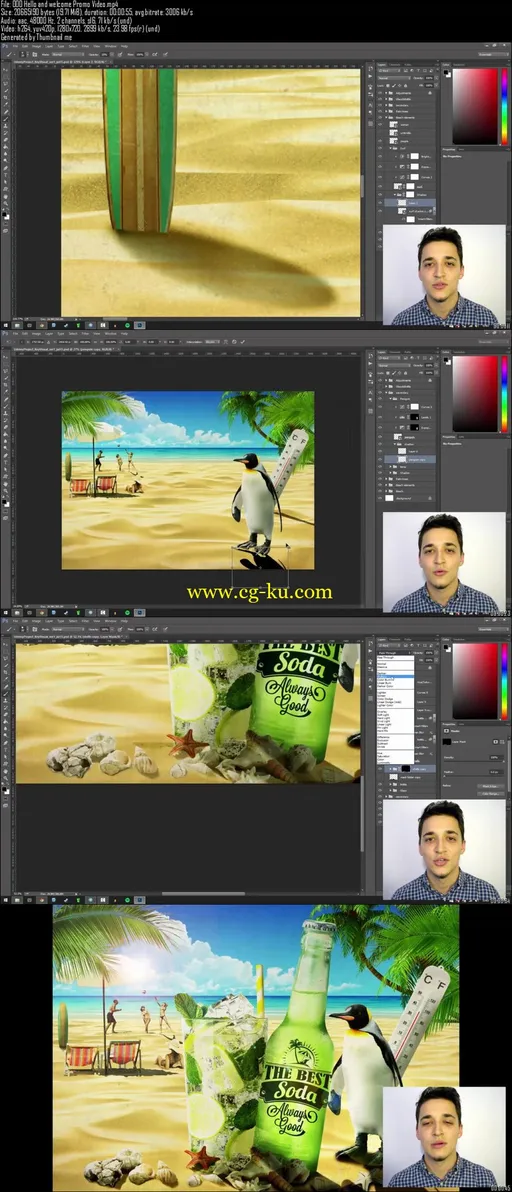This screenshot has height=1192, width=512.
Task: Commit the transform in penguin frame options bar
Action: pyautogui.click(x=242, y=341)
